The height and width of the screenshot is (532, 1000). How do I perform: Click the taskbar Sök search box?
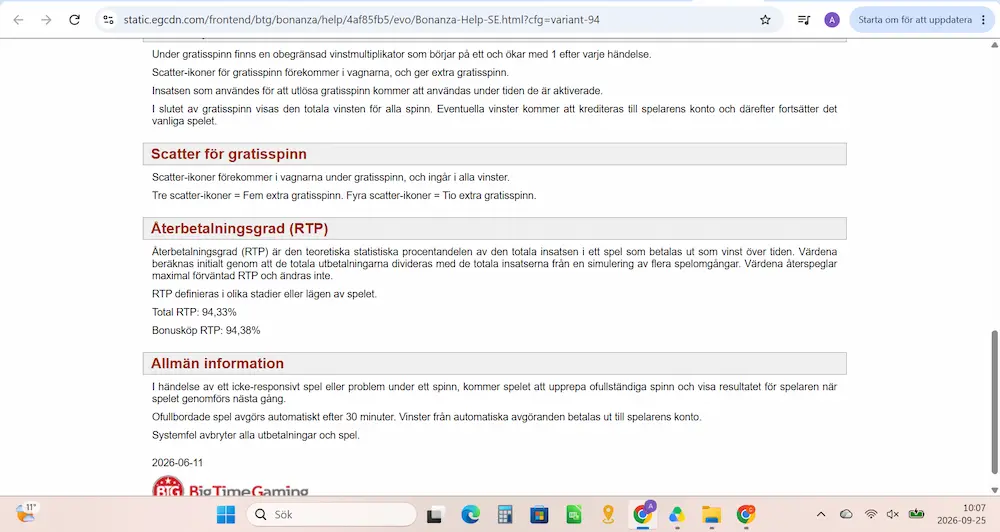[x=331, y=514]
